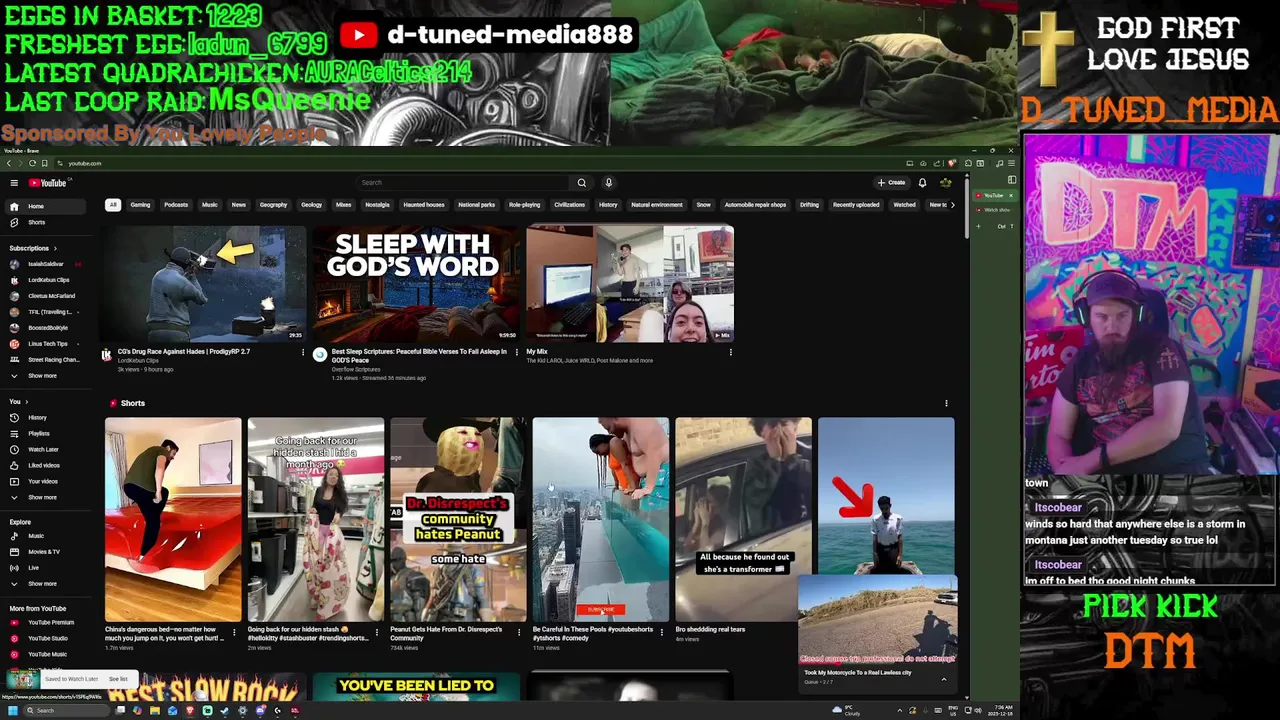Screen dimensions: 1280x720
Task: Open China's dangerous bed short
Action: (x=173, y=520)
